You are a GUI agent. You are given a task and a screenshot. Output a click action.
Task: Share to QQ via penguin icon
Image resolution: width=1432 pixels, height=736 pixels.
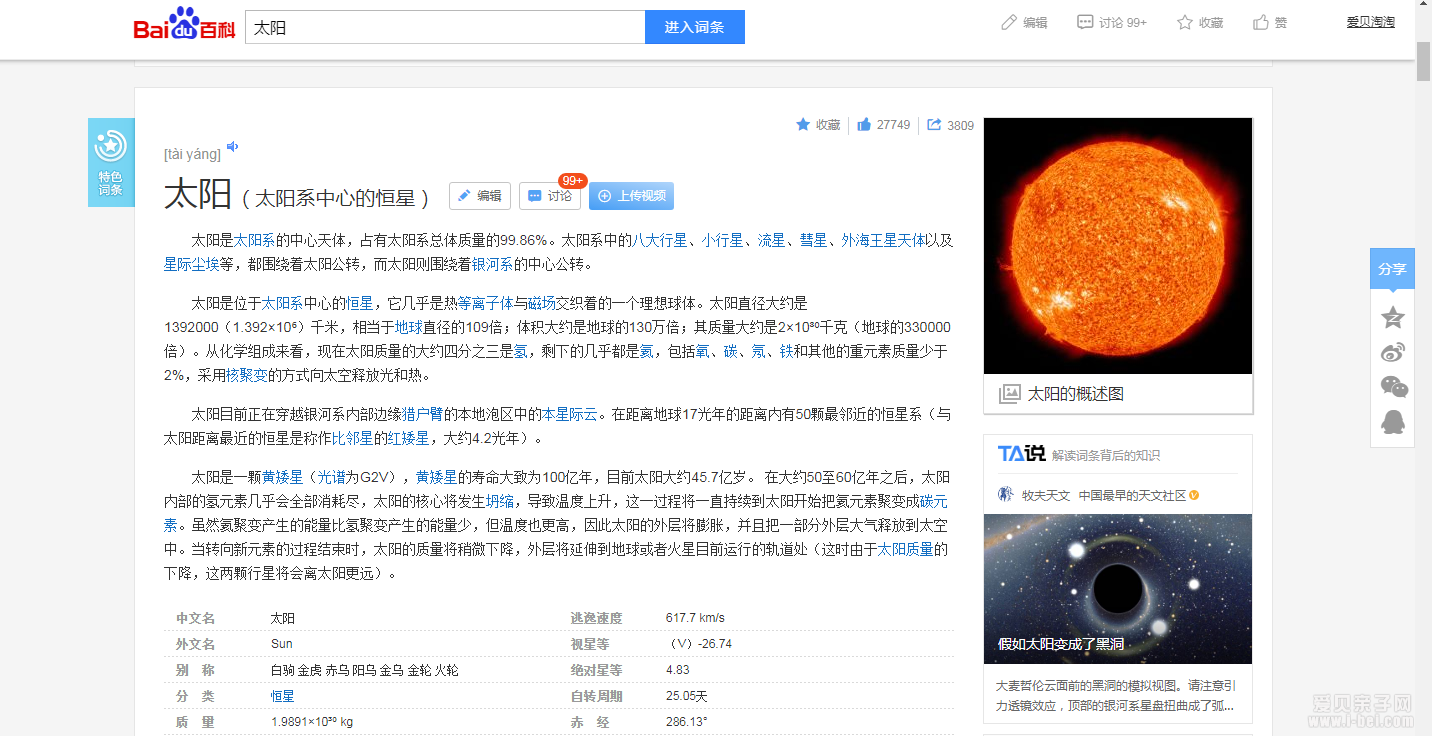click(1392, 422)
